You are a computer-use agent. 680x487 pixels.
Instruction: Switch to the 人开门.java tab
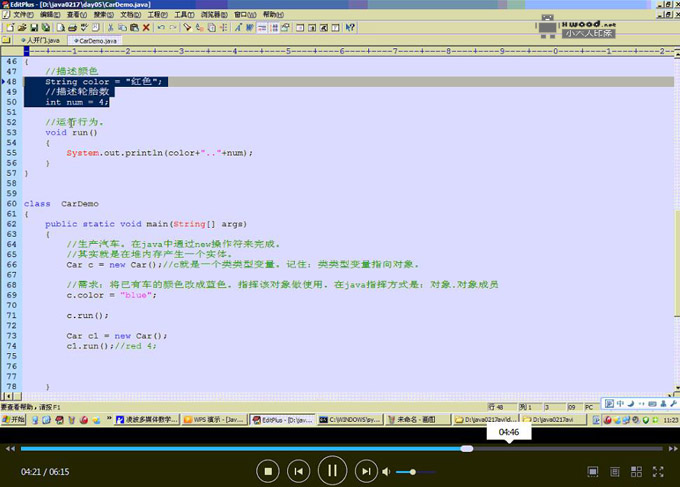coord(40,40)
